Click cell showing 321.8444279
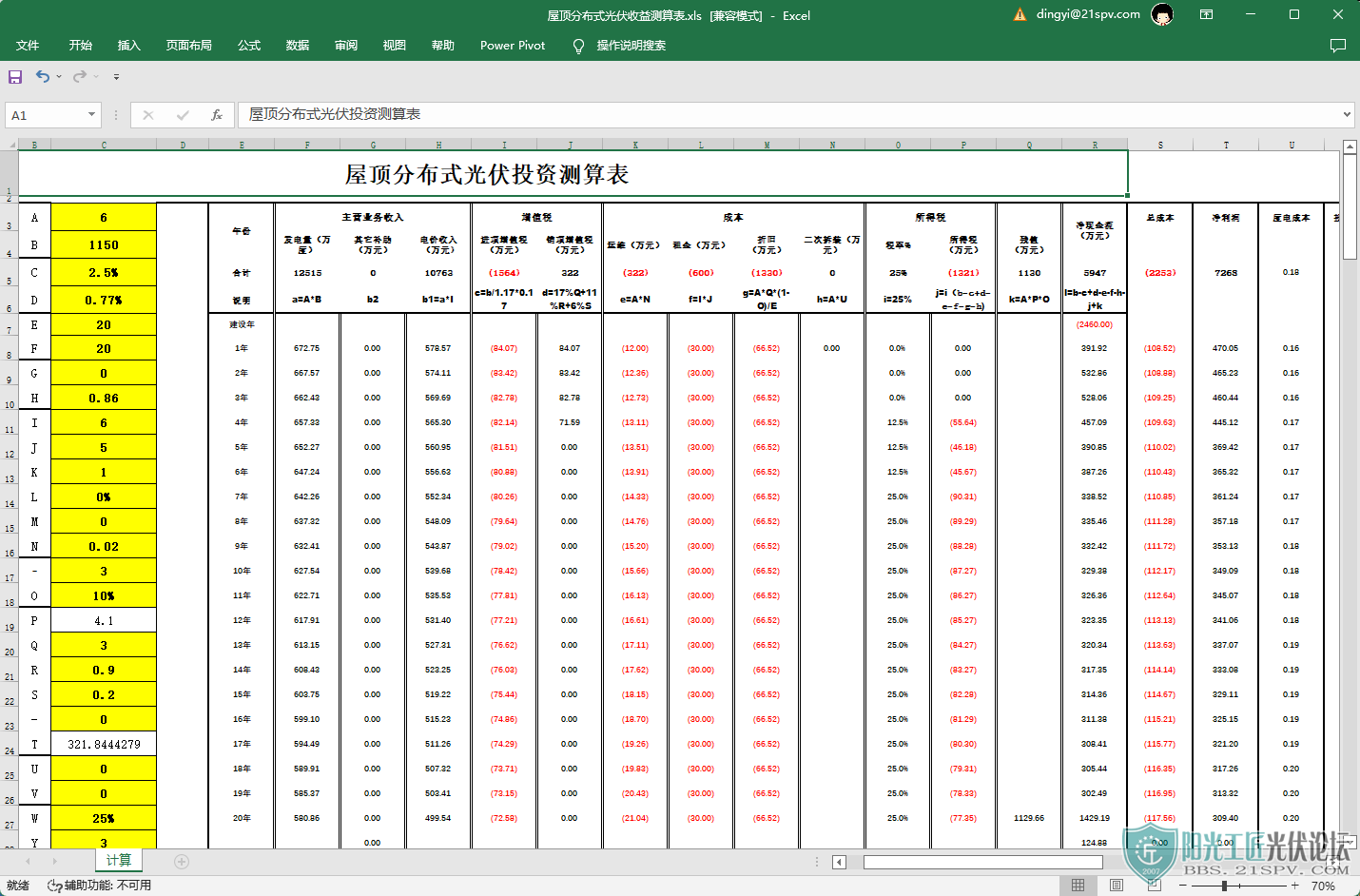Viewport: 1360px width, 896px height. (104, 744)
